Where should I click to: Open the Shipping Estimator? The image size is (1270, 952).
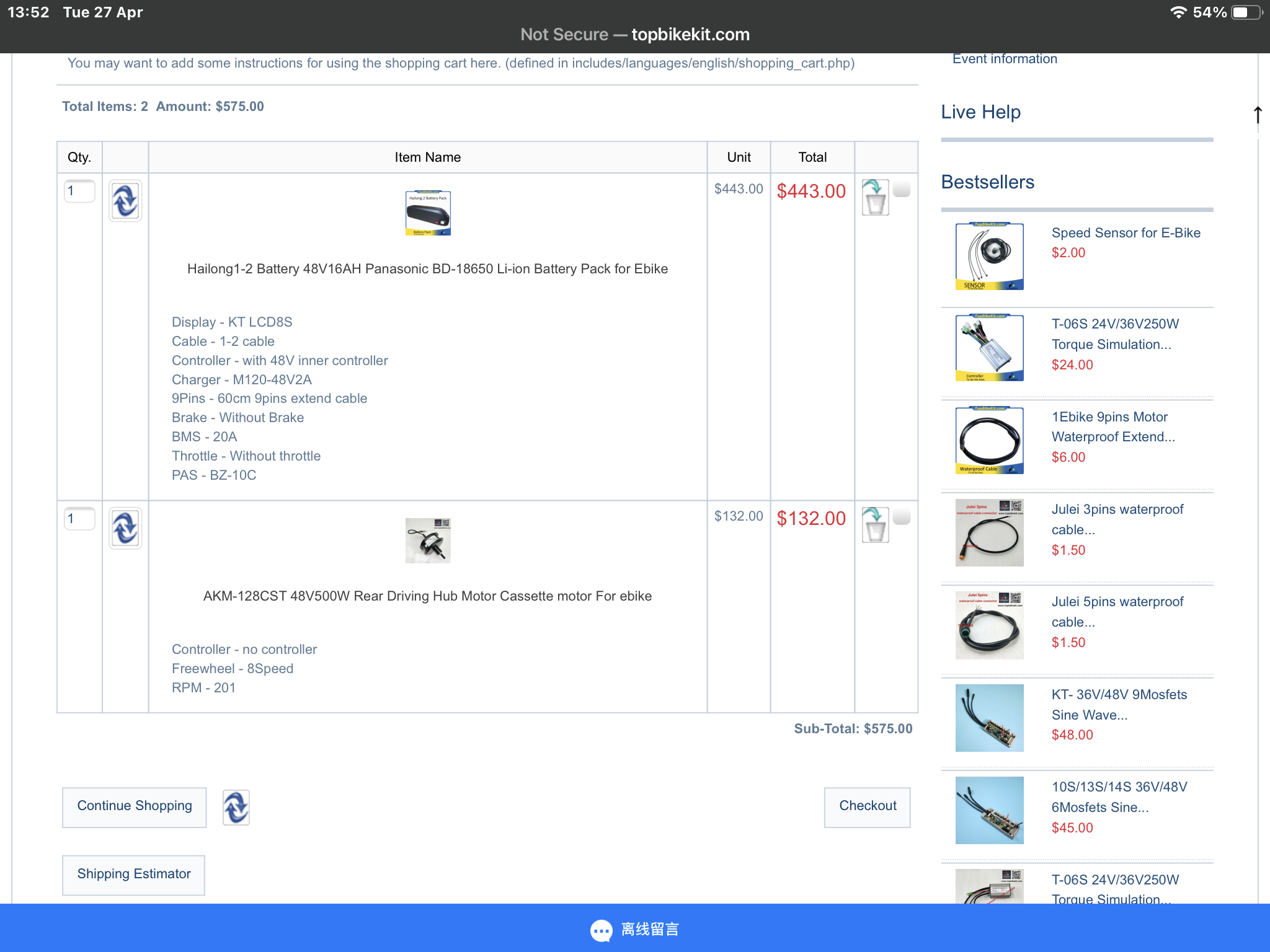click(x=133, y=874)
